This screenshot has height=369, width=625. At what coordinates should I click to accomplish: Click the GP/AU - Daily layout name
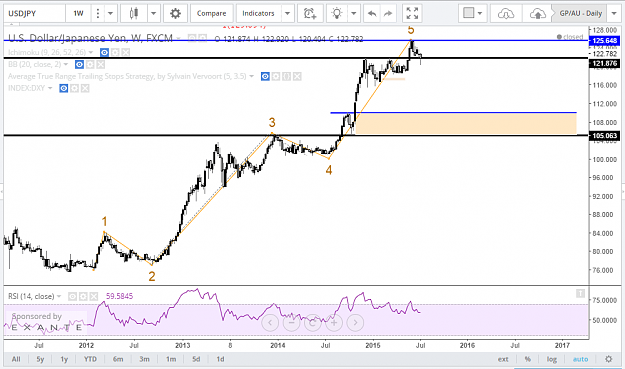(580, 14)
